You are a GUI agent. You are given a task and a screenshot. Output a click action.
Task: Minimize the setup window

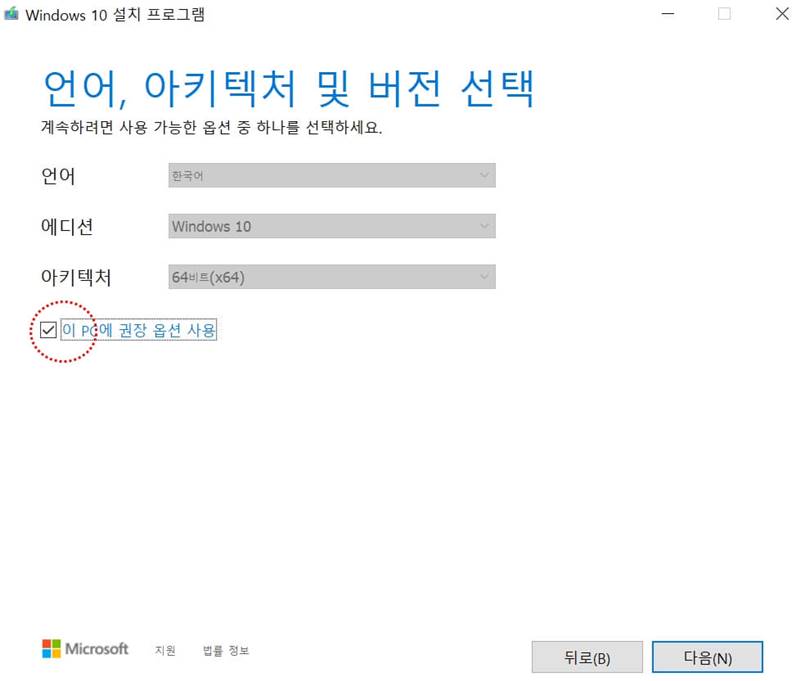pos(668,14)
